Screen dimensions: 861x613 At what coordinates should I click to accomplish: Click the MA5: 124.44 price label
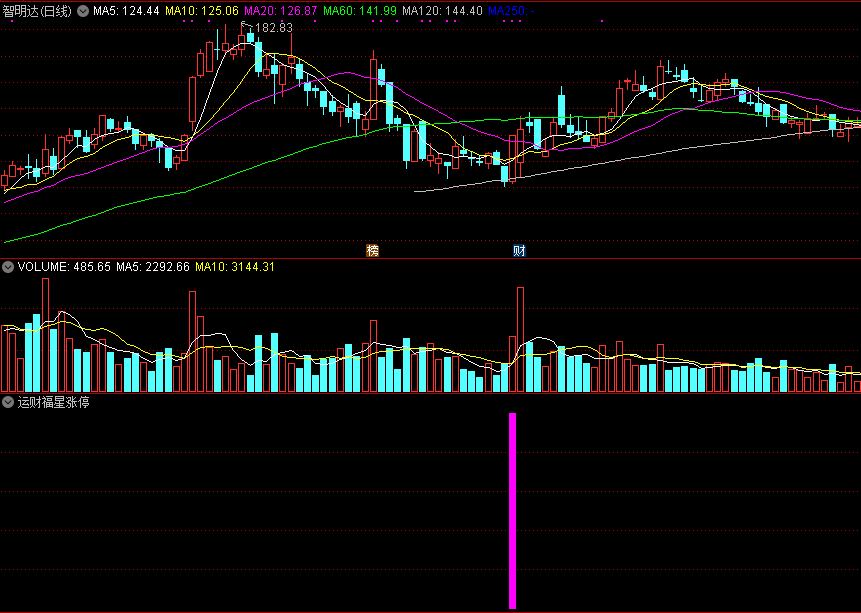pos(126,11)
